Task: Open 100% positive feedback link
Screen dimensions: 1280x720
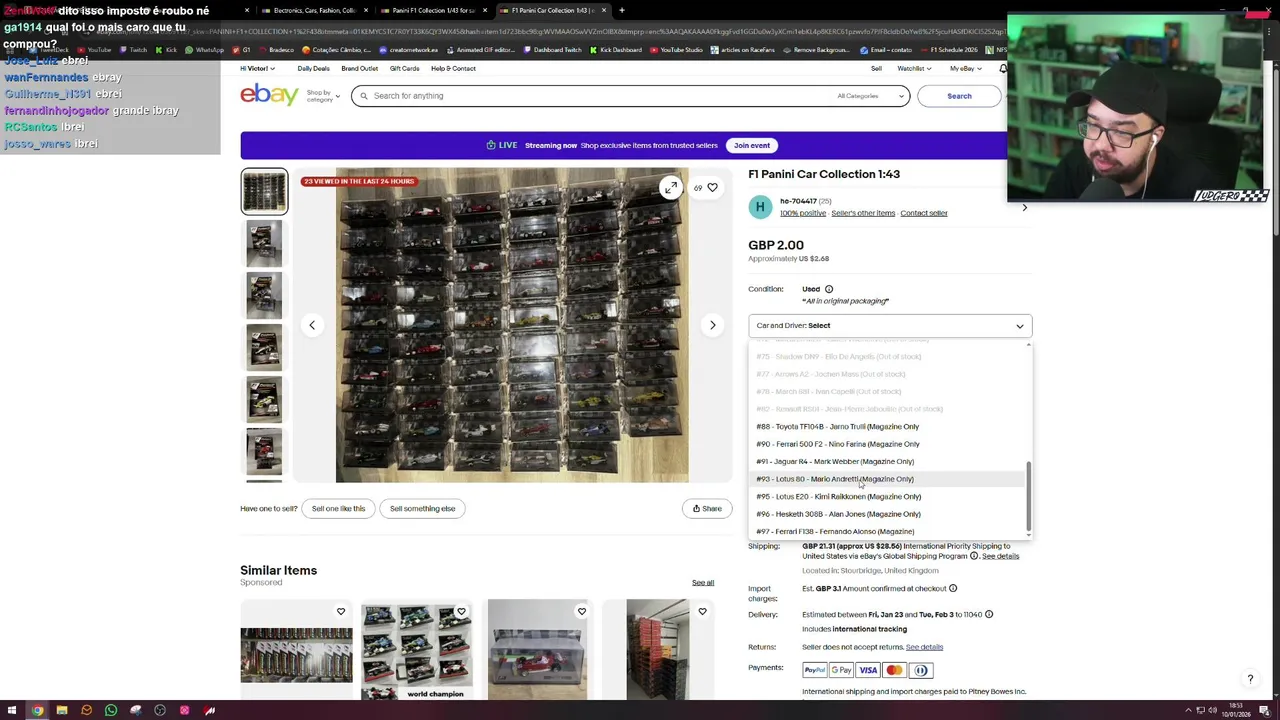Action: (803, 213)
